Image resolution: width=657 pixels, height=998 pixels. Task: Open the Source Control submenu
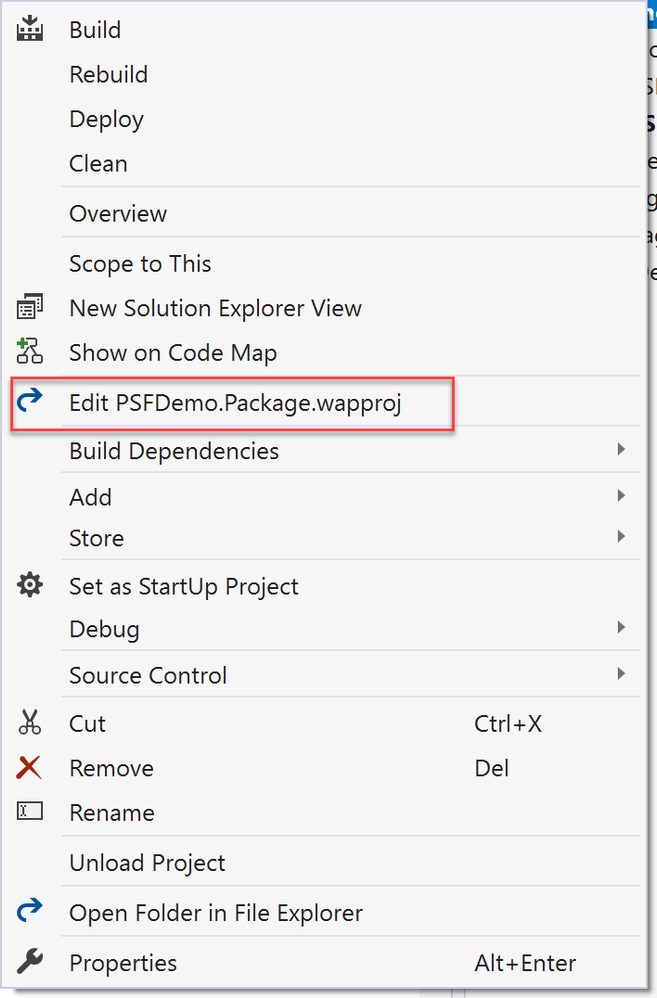coord(147,675)
